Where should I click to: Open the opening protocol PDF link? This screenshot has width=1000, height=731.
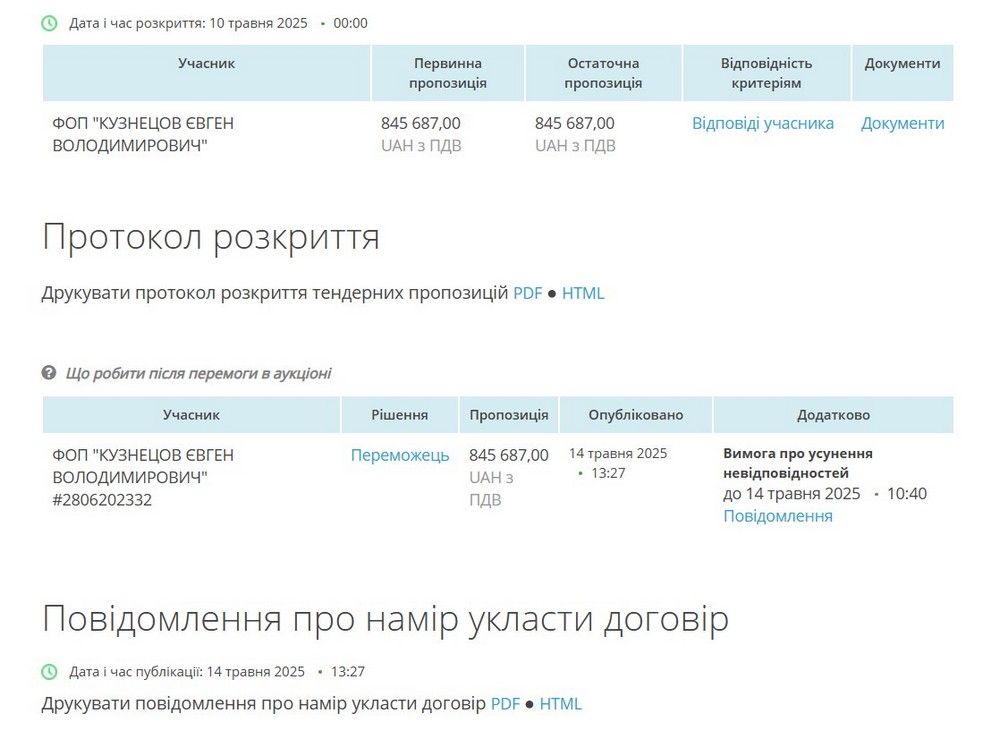pos(527,293)
